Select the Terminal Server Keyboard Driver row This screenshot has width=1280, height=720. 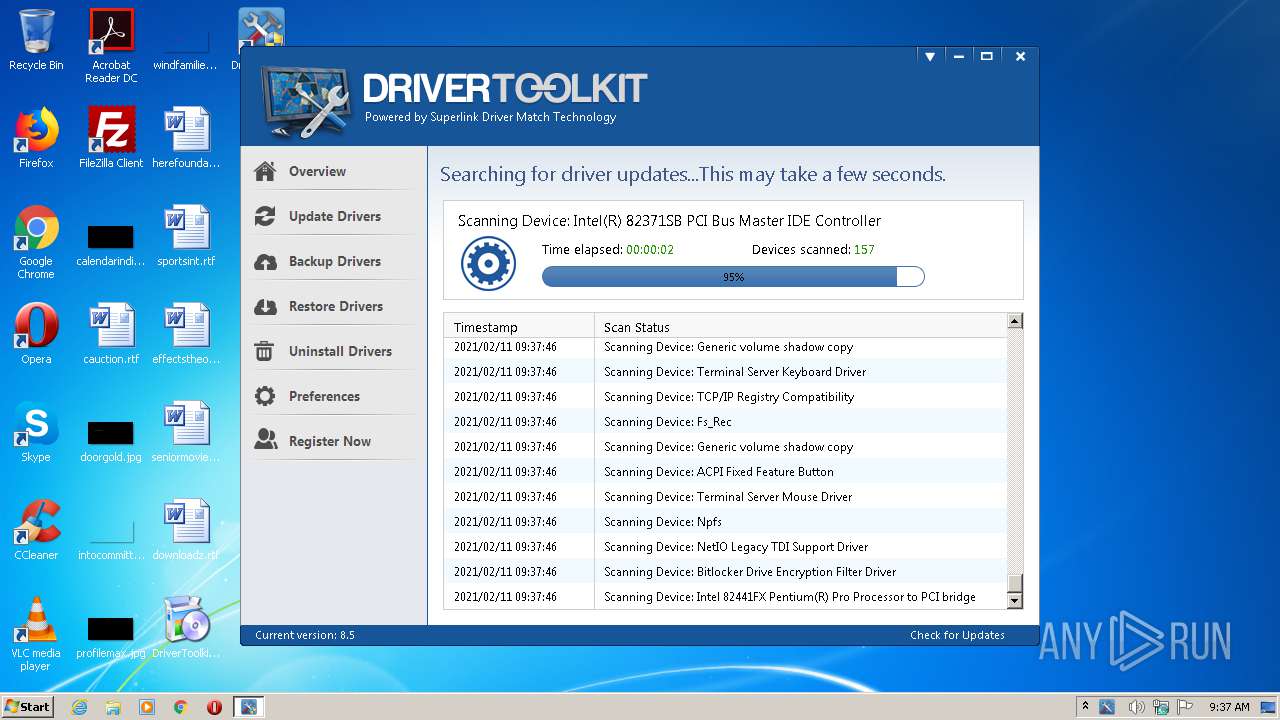click(726, 372)
